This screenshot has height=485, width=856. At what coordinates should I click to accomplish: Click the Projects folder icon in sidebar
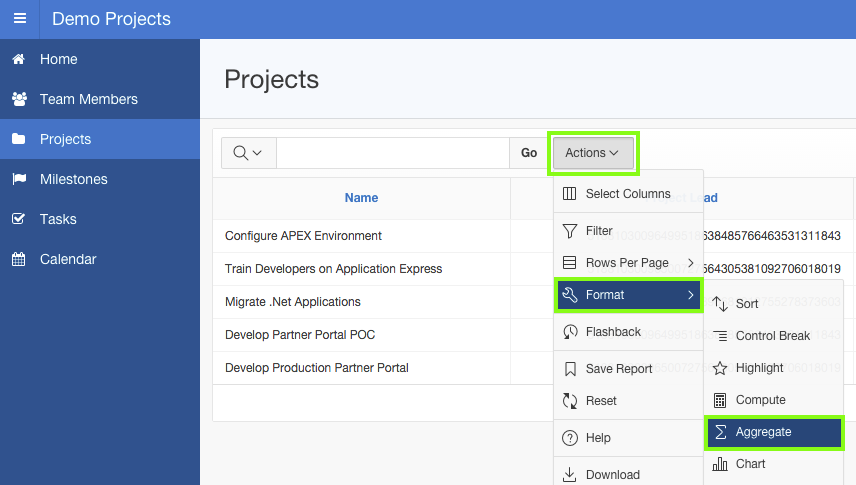(x=18, y=139)
